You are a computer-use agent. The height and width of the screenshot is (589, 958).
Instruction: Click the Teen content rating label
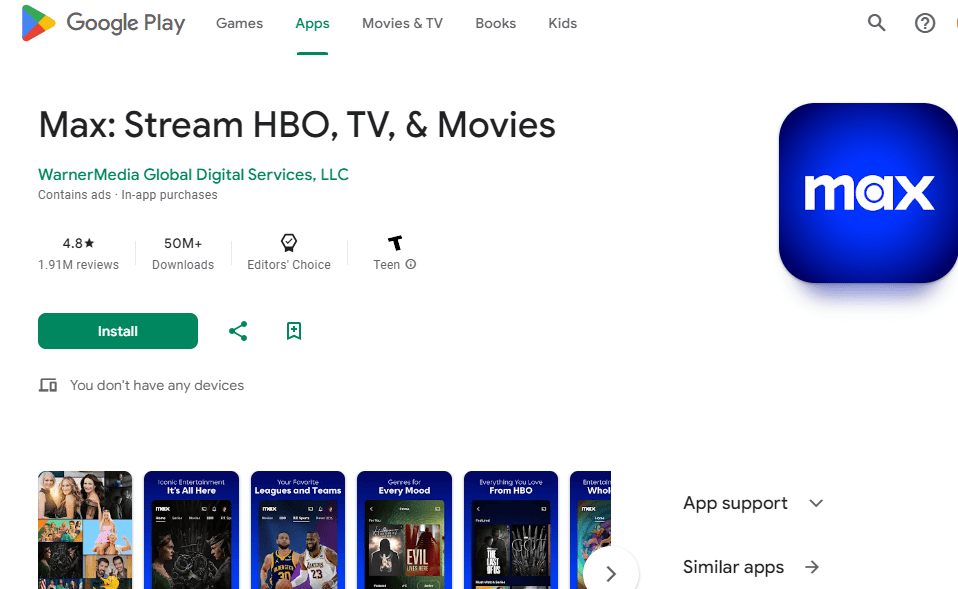pos(387,265)
